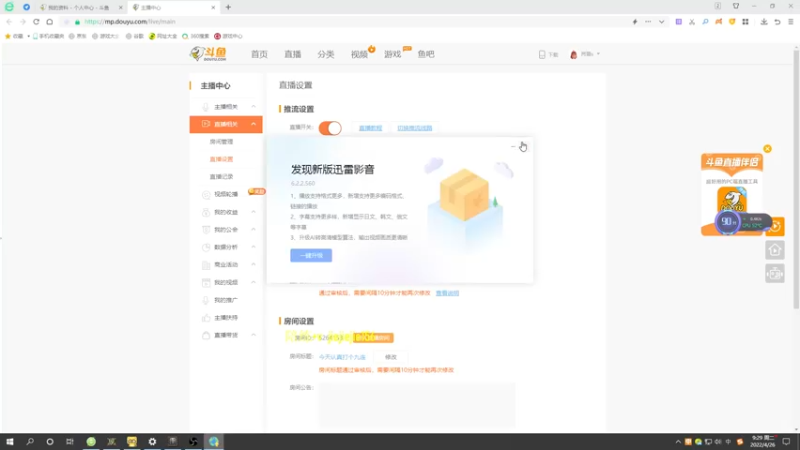Screen dimensions: 800x450
Task: Open the 鱼吧 navigation tab
Action: tap(426, 54)
